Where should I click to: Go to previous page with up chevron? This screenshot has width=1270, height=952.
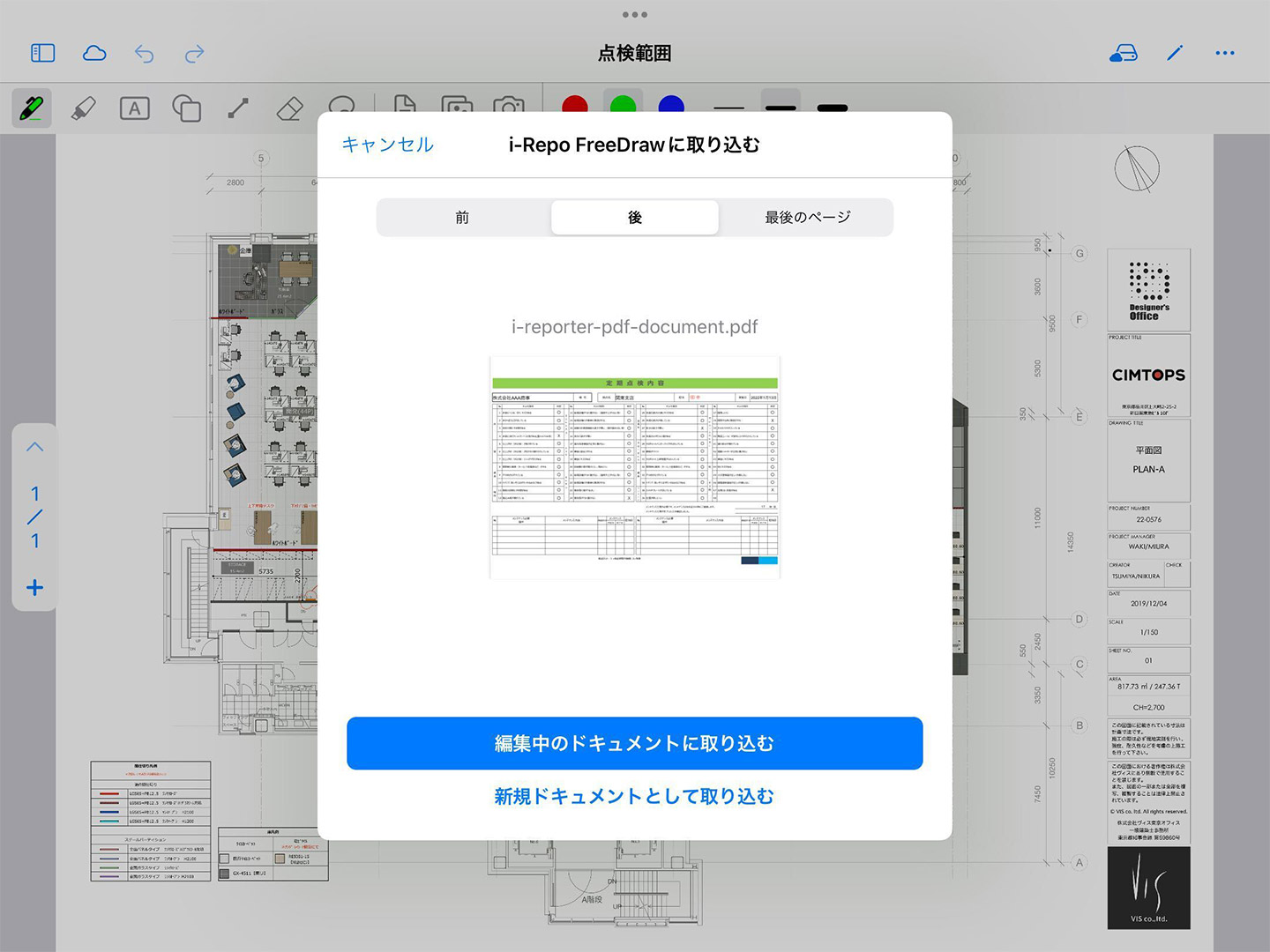click(x=35, y=447)
